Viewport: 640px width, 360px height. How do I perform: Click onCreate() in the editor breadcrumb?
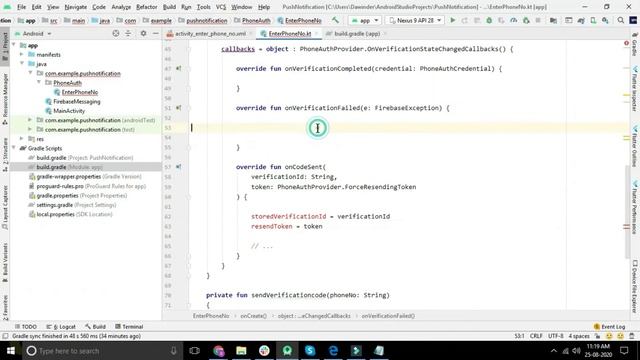253,316
